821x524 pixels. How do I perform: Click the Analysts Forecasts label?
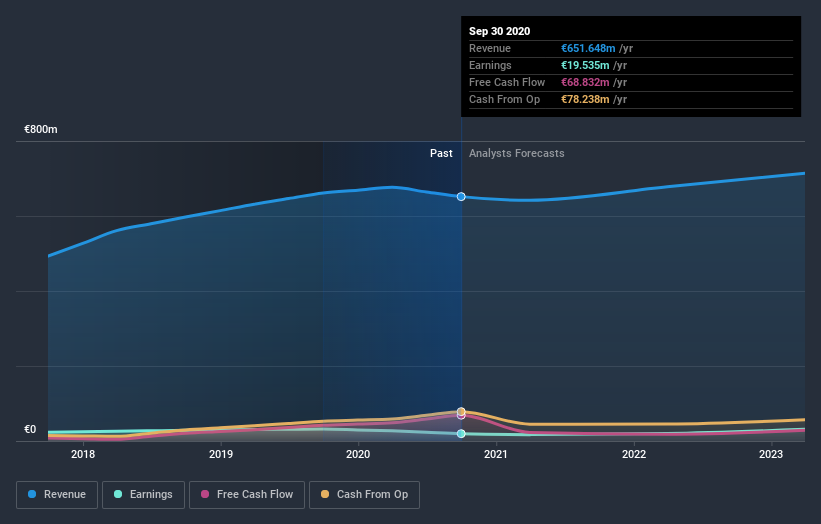point(517,153)
